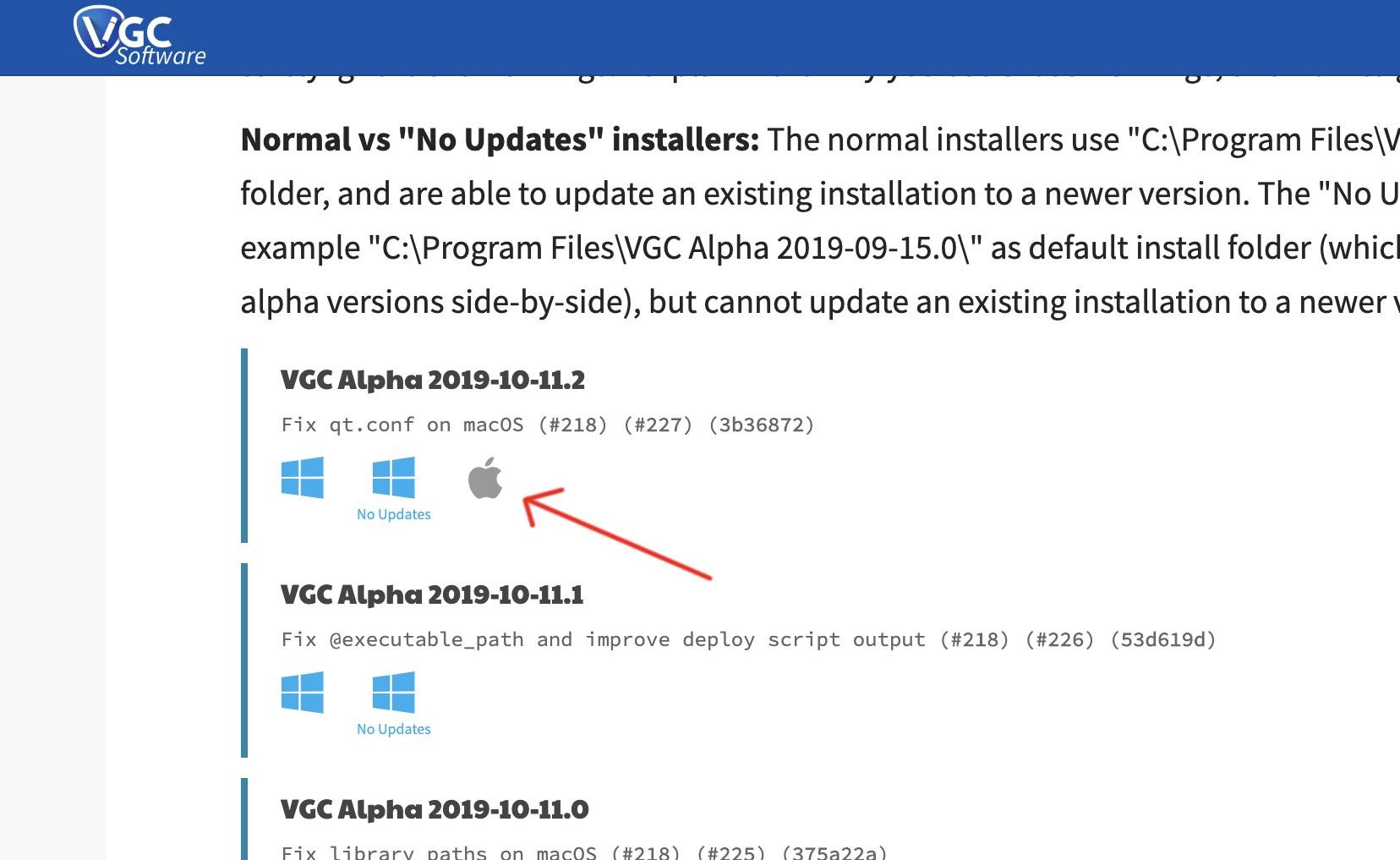Download Windows installer for Alpha 2019-10-11.1
Viewport: 1400px width, 860px height.
303,693
